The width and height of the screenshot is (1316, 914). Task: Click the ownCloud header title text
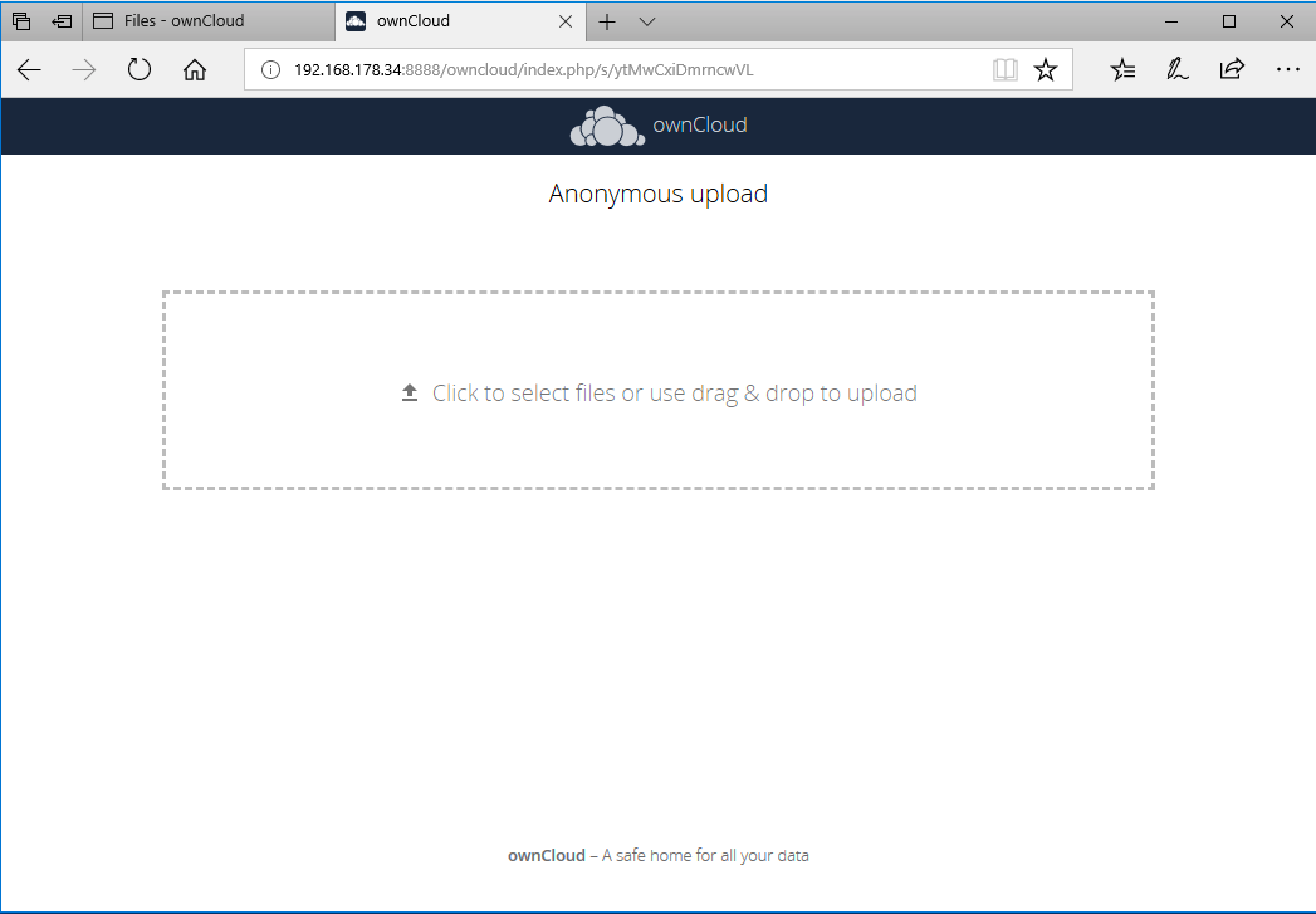699,124
